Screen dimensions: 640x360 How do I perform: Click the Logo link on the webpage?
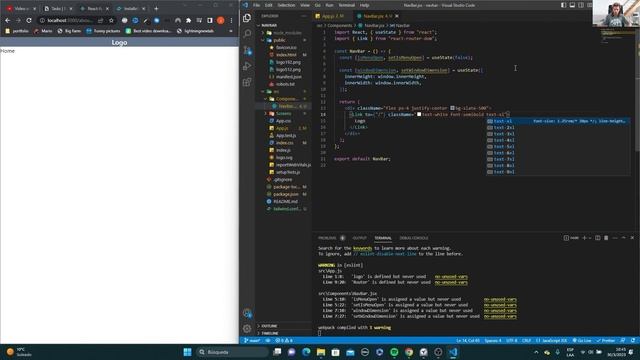click(x=119, y=42)
